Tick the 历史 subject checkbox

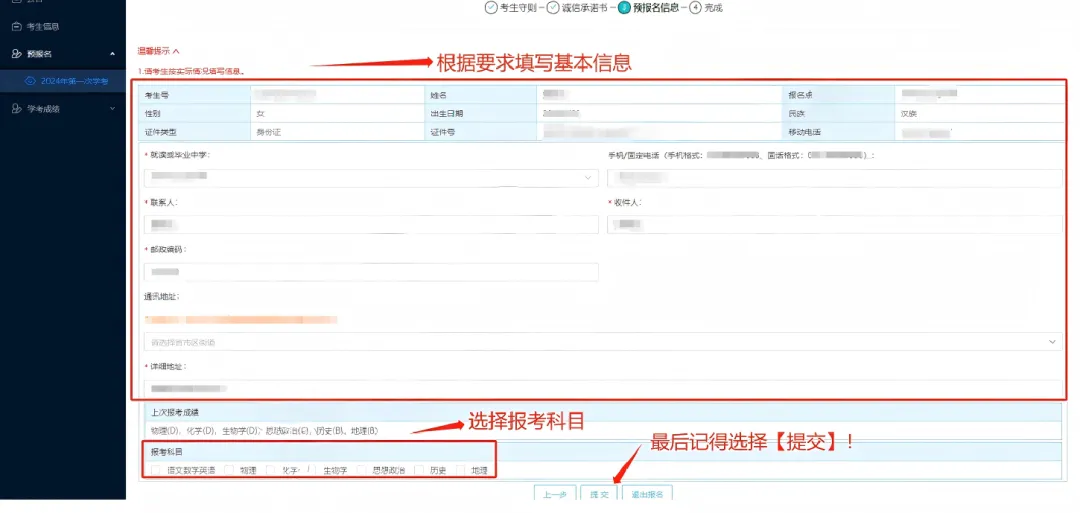[419, 470]
